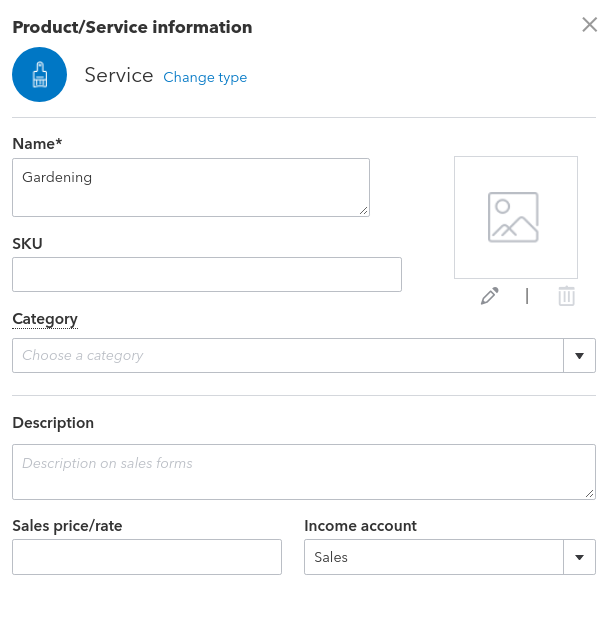The width and height of the screenshot is (612, 627).
Task: Click the Name field containing Gardening
Action: pyautogui.click(x=190, y=187)
